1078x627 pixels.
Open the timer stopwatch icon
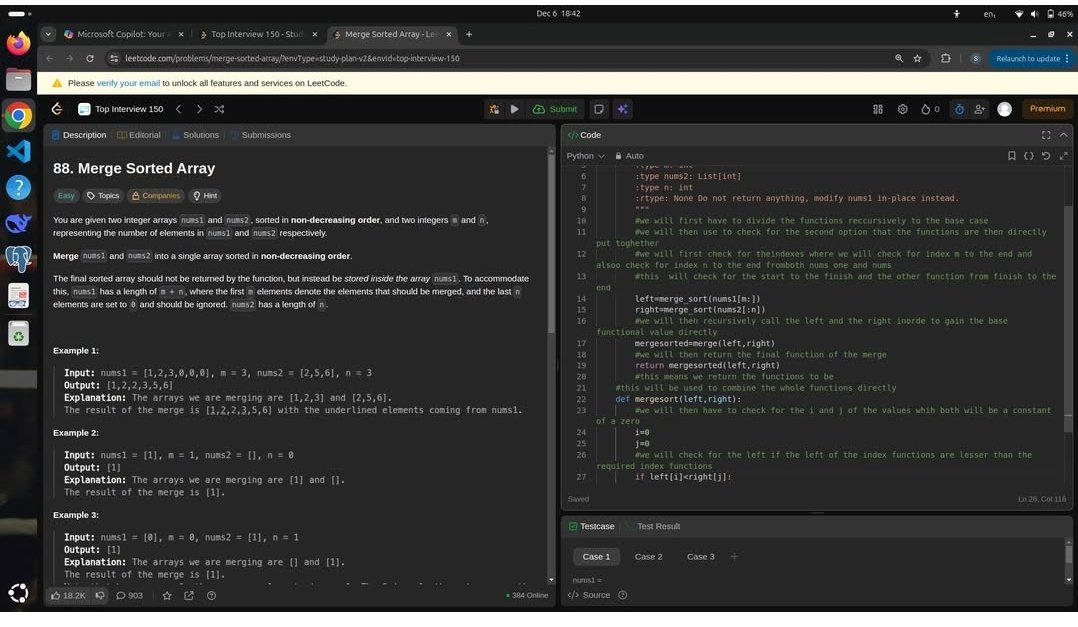tap(960, 109)
